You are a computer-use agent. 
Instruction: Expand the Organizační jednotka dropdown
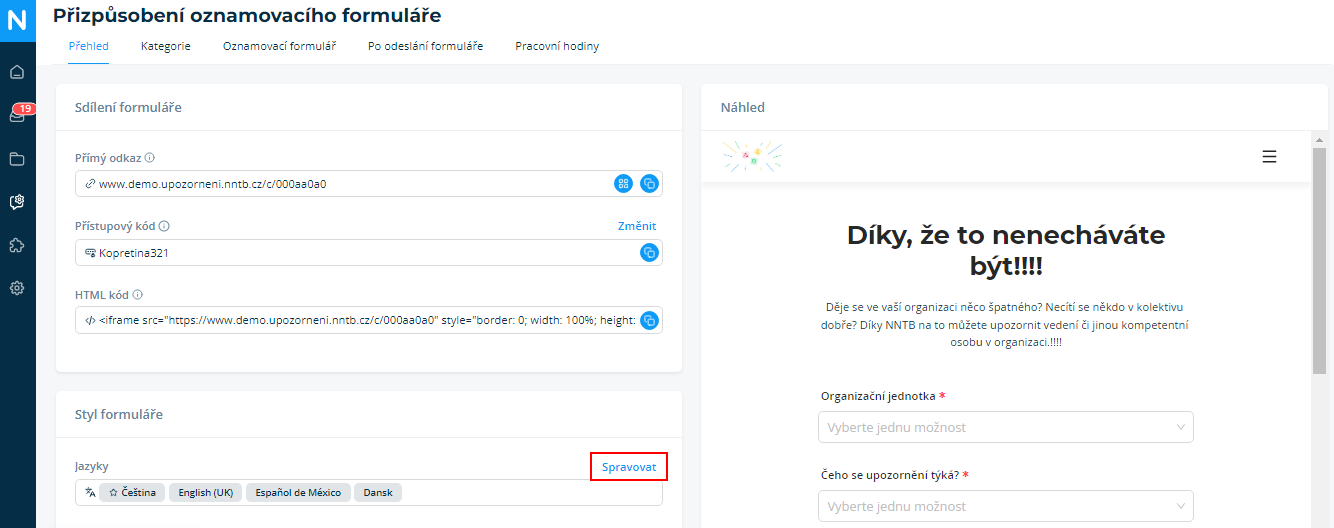pyautogui.click(x=1006, y=427)
